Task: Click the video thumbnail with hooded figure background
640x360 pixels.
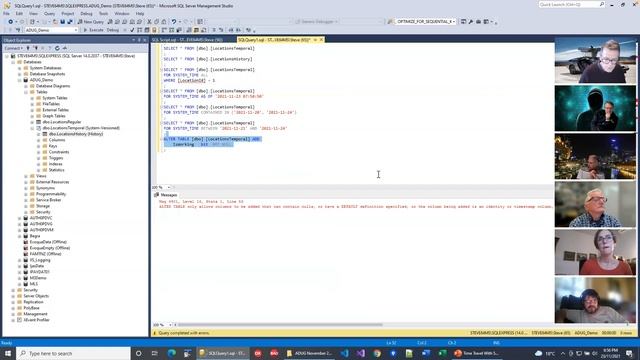Action: (x=595, y=108)
